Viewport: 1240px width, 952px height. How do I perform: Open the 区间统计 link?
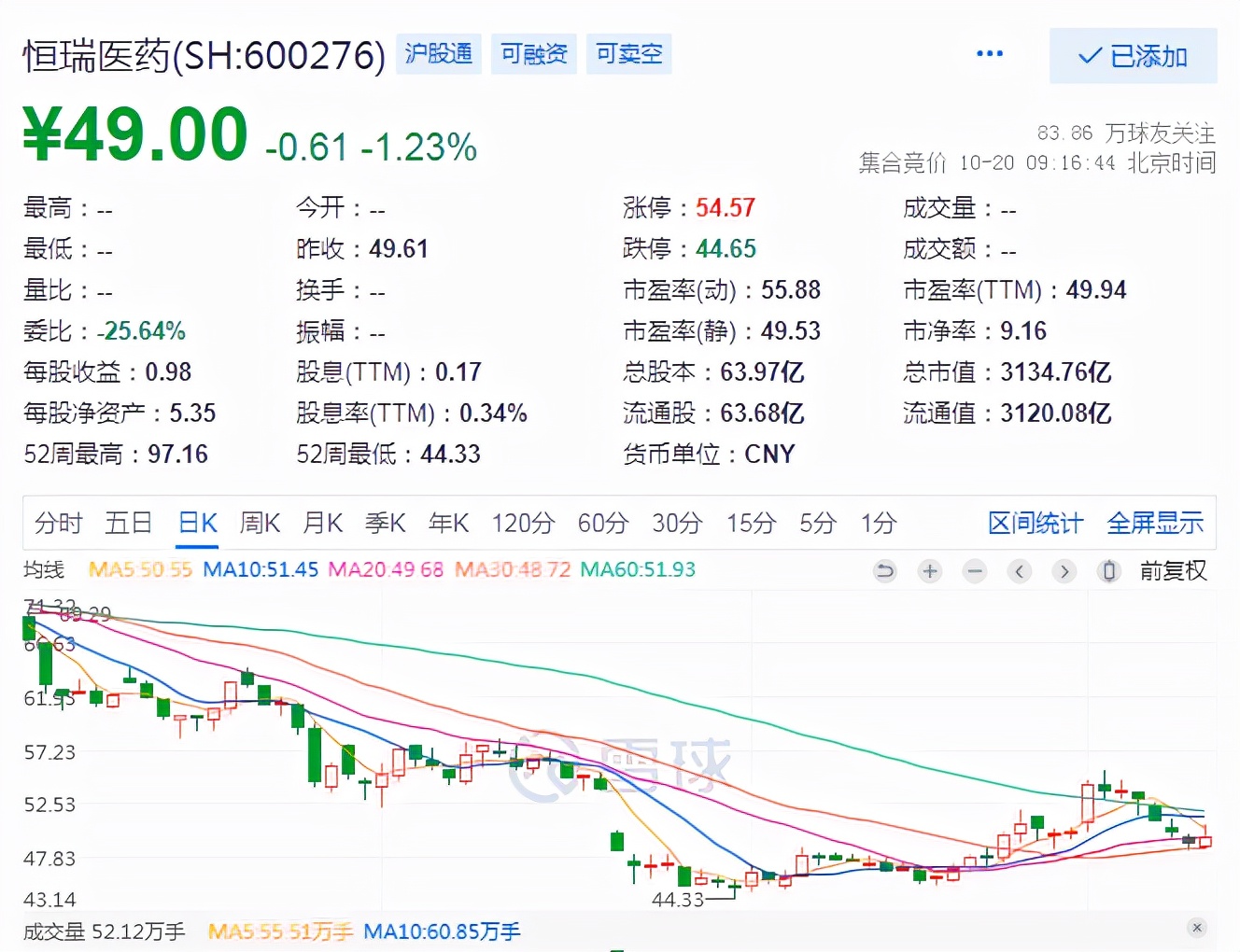click(1036, 523)
